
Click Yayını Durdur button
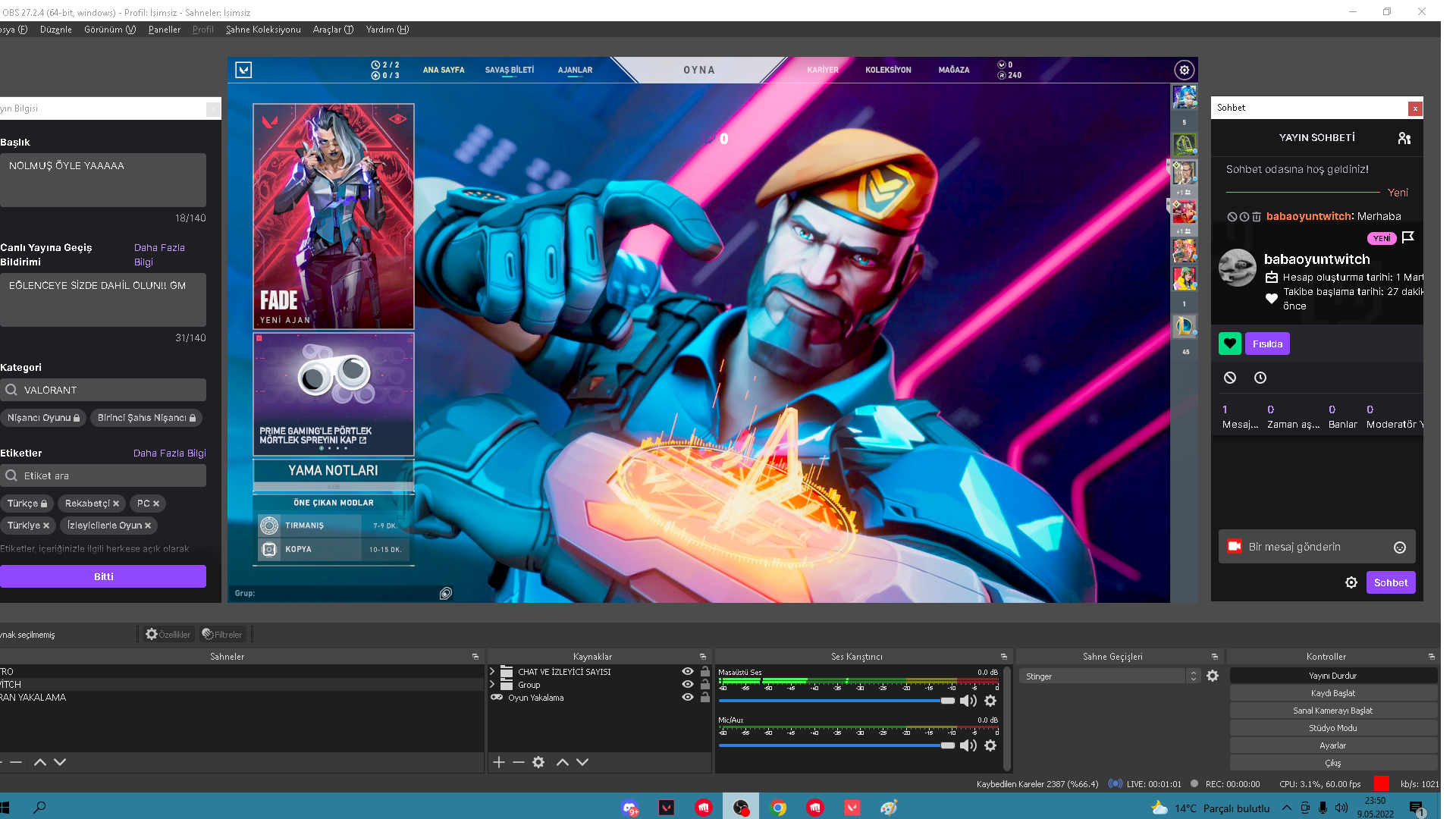[1332, 676]
